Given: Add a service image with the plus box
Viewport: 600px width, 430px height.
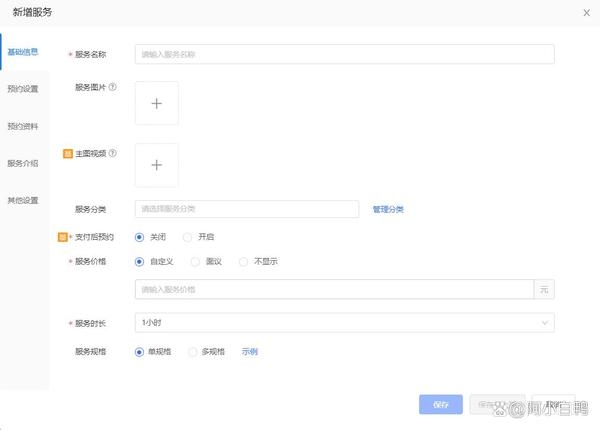Looking at the screenshot, I should pos(157,103).
